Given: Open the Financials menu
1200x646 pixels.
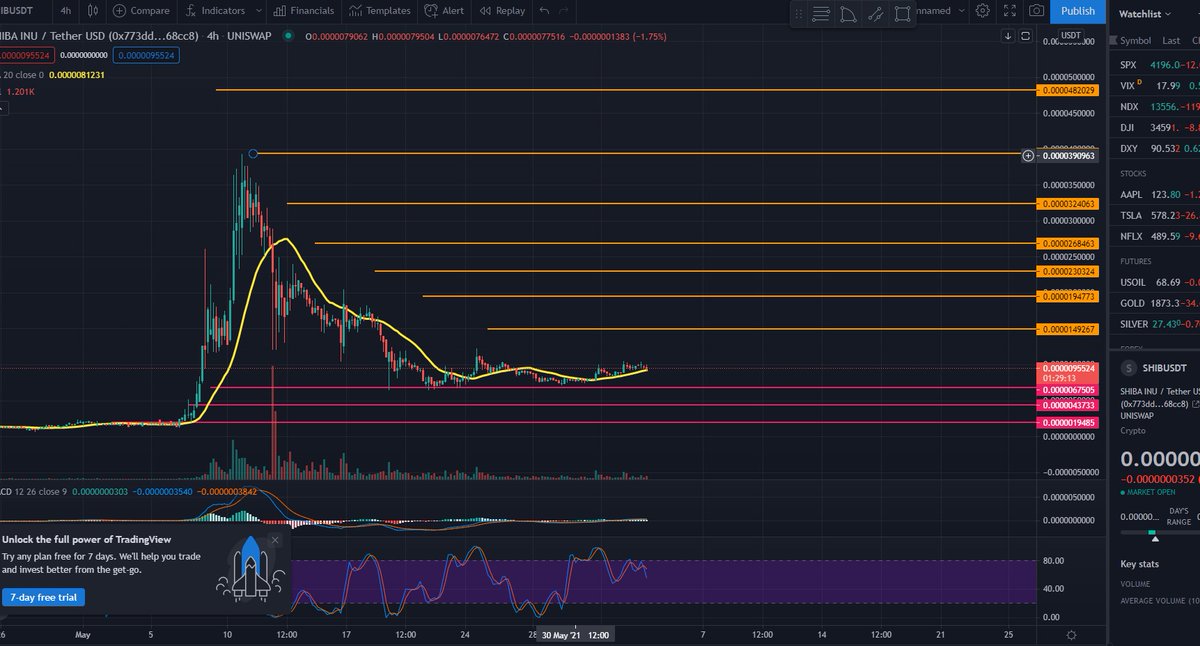Looking at the screenshot, I should click(302, 11).
